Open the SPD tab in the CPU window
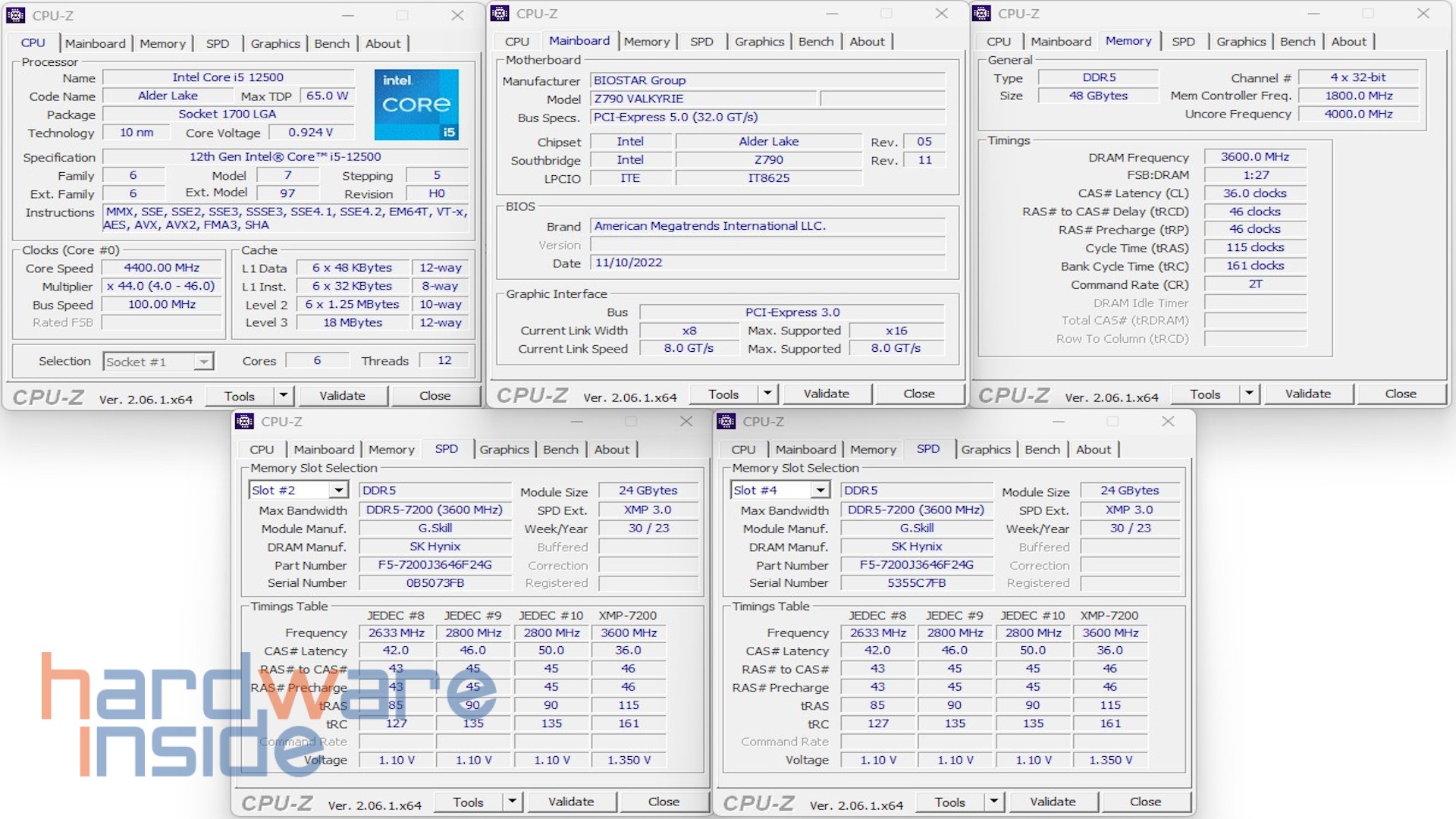 [x=218, y=44]
